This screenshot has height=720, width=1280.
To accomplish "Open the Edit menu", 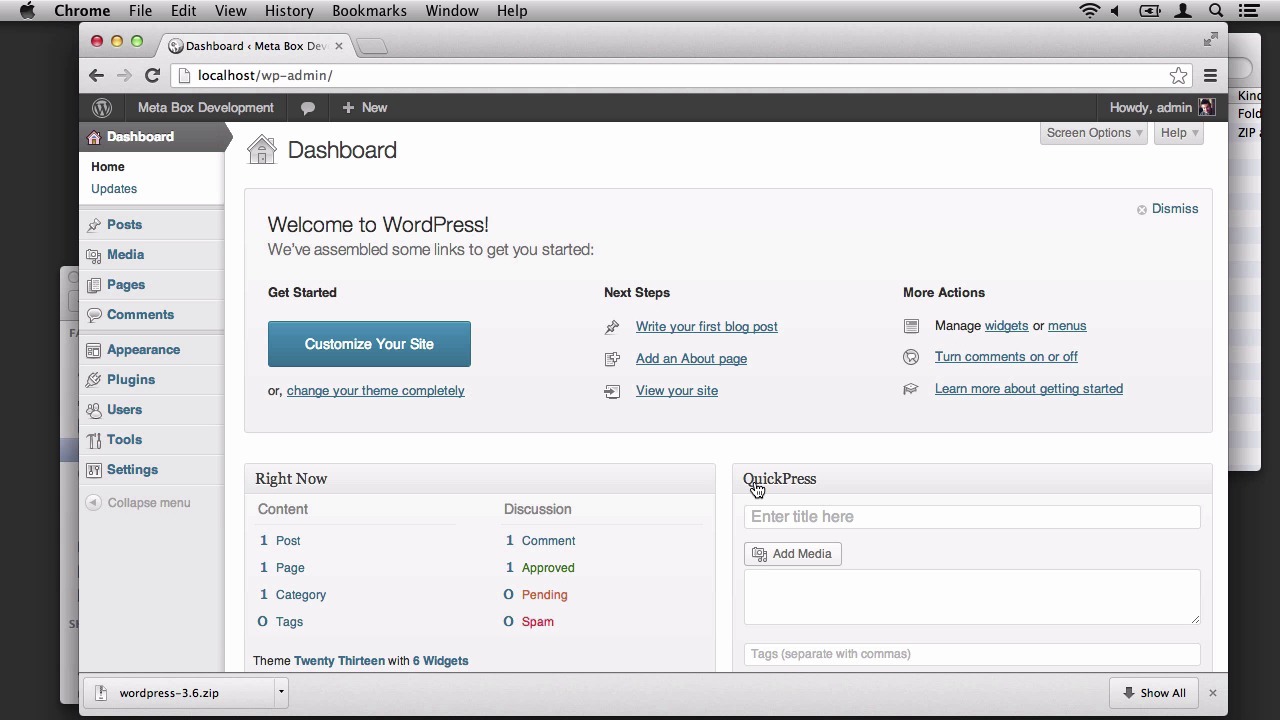I will 183,11.
